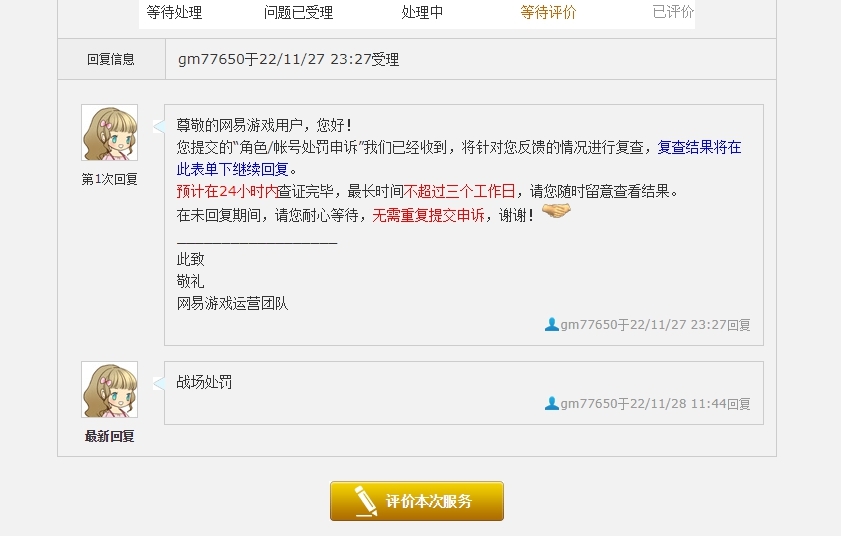841x536 pixels.
Task: Click the gm77650 受理 info text
Action: (289, 59)
